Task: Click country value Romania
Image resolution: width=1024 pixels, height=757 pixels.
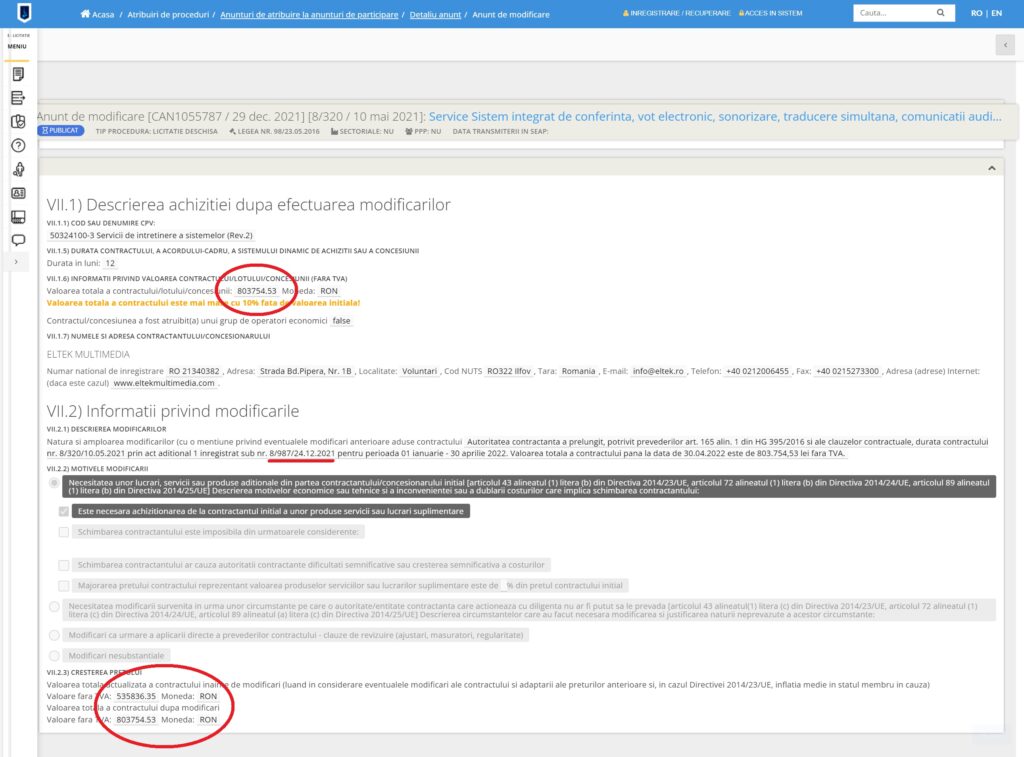Action: click(x=579, y=371)
